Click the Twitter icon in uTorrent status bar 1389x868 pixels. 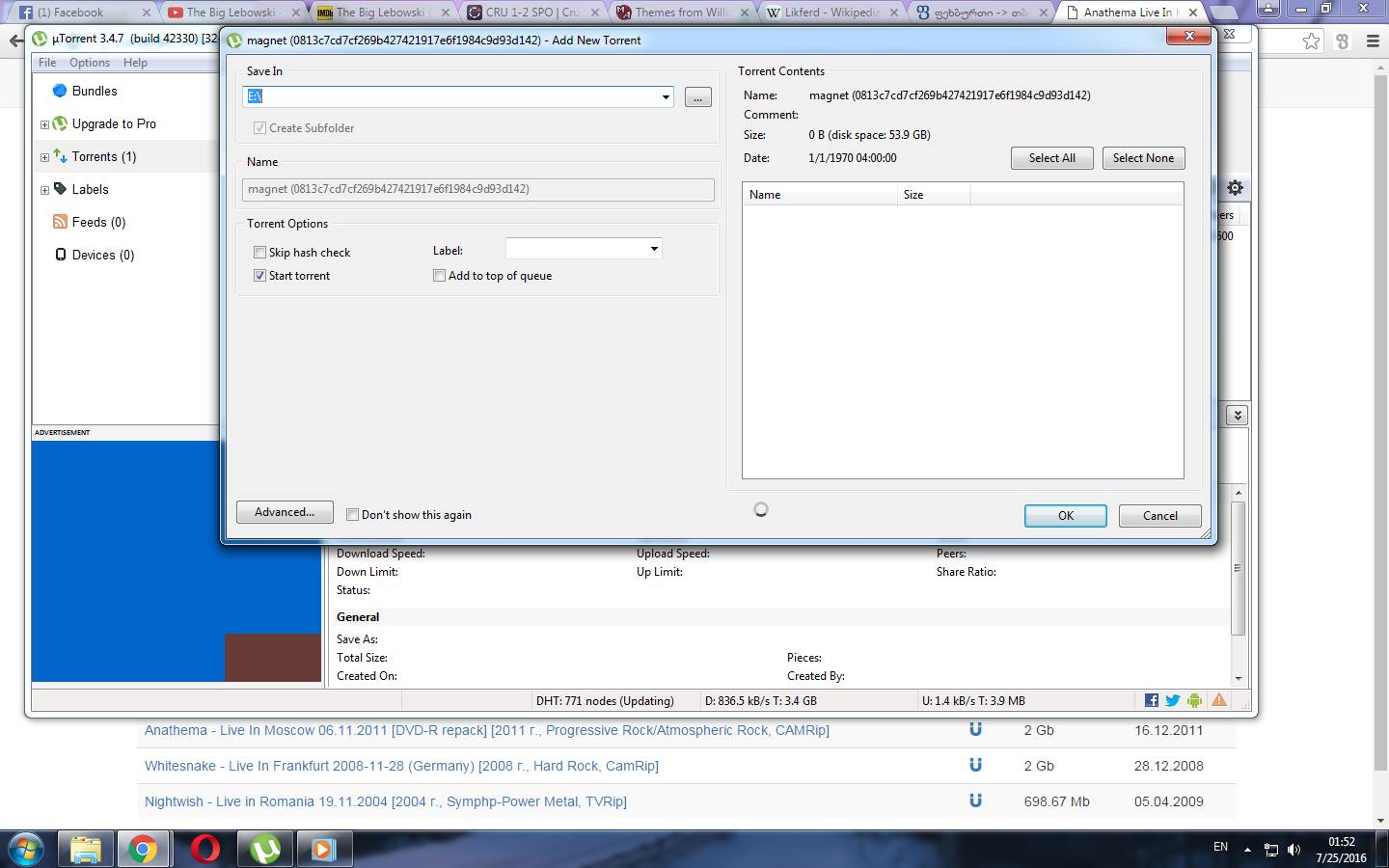pyautogui.click(x=1173, y=700)
